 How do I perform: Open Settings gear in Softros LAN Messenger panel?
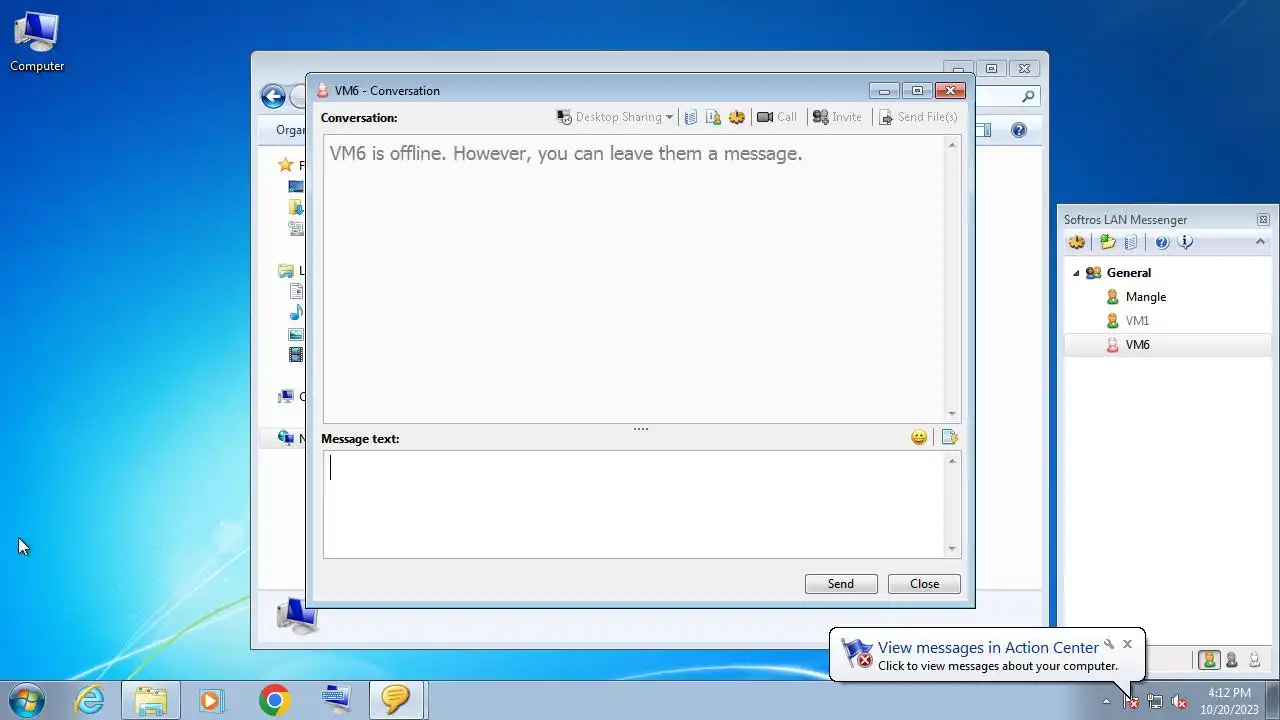tap(1077, 242)
